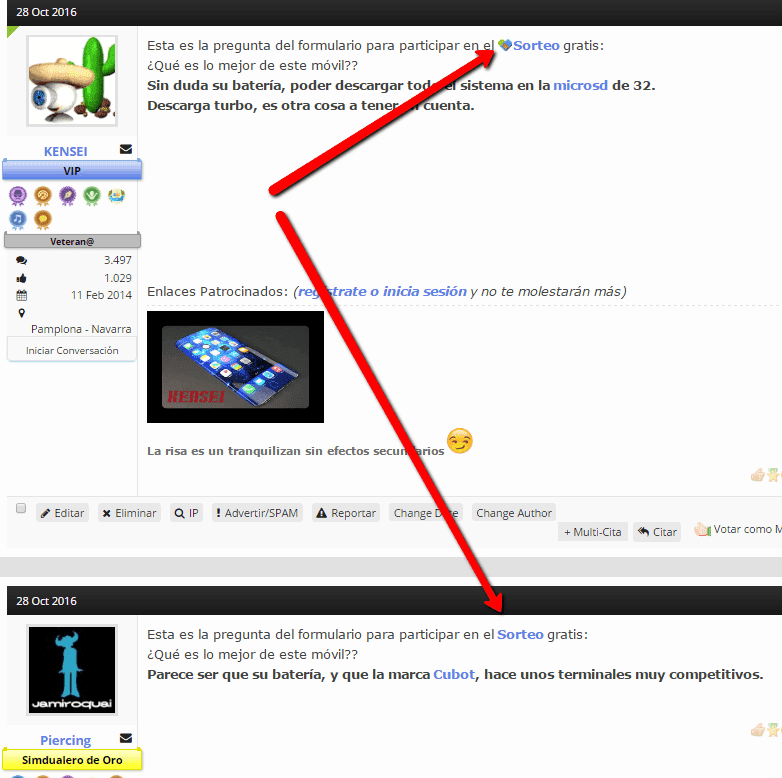Click the Reportar button
Image resolution: width=782 pixels, height=778 pixels.
point(346,513)
